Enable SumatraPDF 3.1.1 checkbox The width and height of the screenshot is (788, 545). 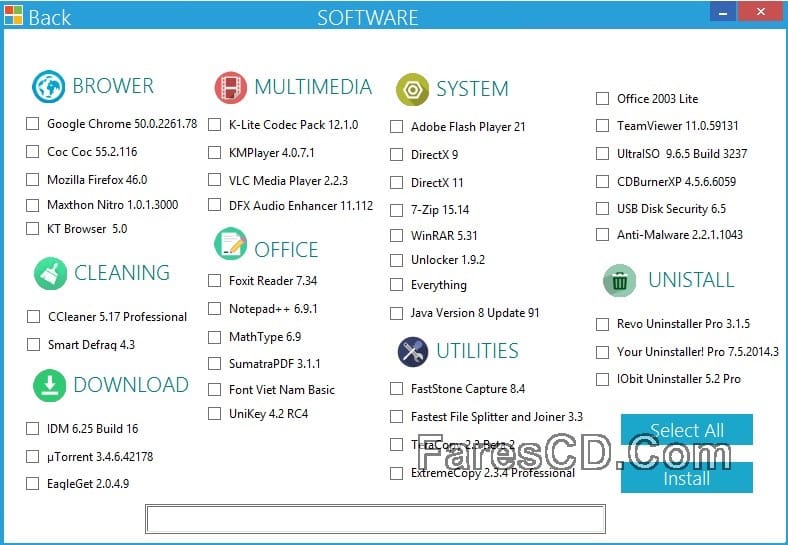tap(215, 364)
